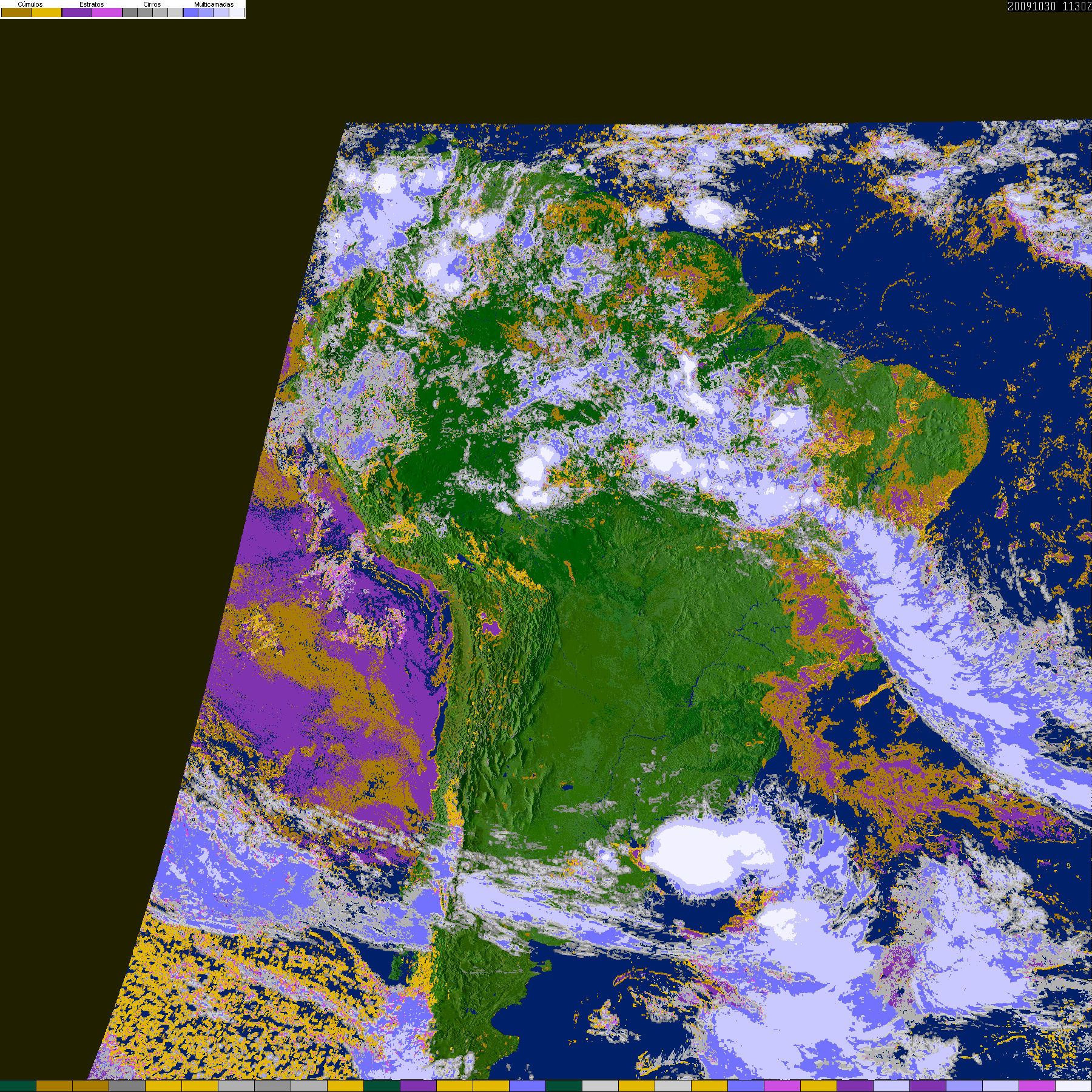Image resolution: width=1092 pixels, height=1092 pixels.
Task: Click the second-darkest blue Multicamadas swatch
Action: click(206, 12)
